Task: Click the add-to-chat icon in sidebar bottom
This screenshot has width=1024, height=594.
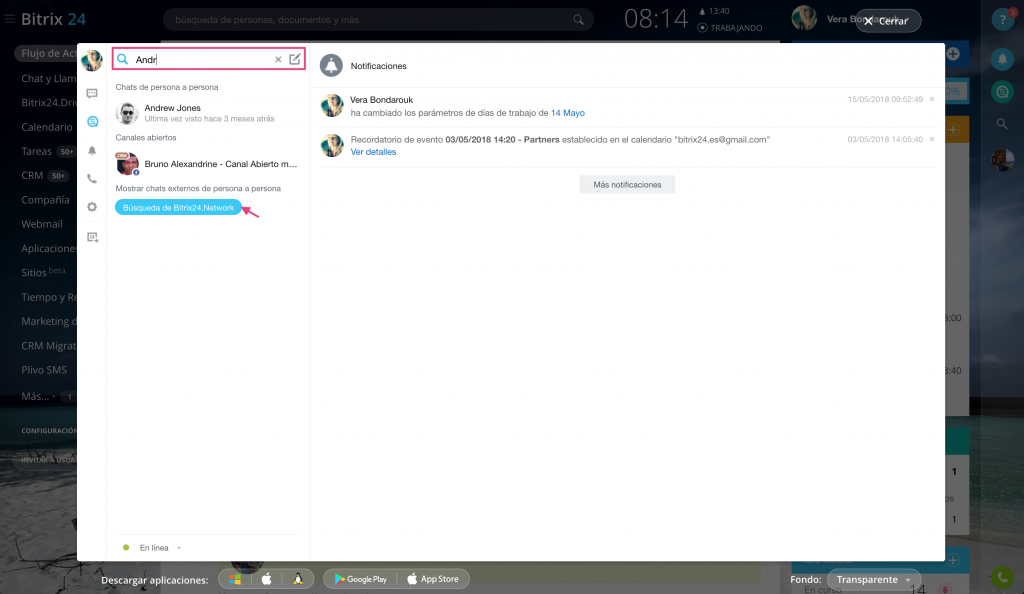Action: pyautogui.click(x=92, y=237)
